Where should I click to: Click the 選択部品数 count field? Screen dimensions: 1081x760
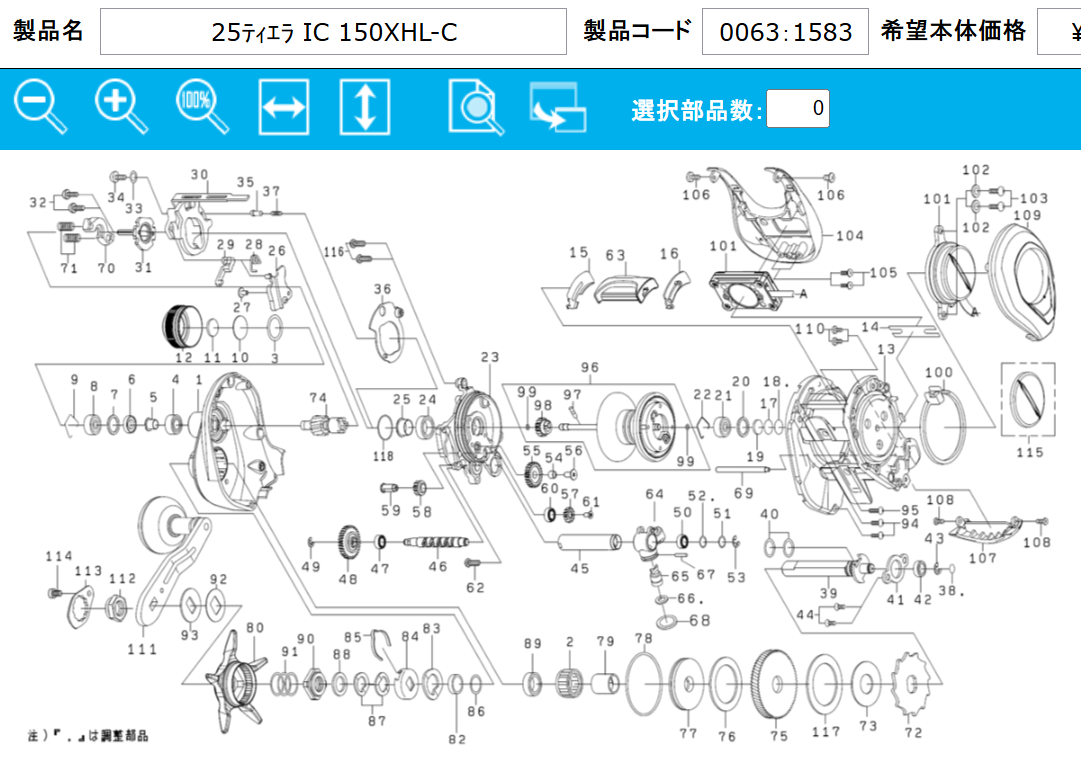[x=797, y=108]
